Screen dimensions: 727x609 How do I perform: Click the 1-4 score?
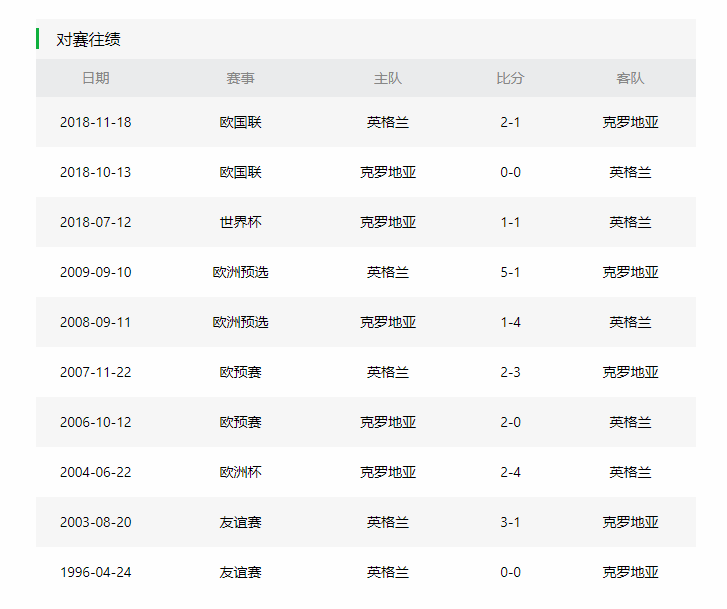510,322
